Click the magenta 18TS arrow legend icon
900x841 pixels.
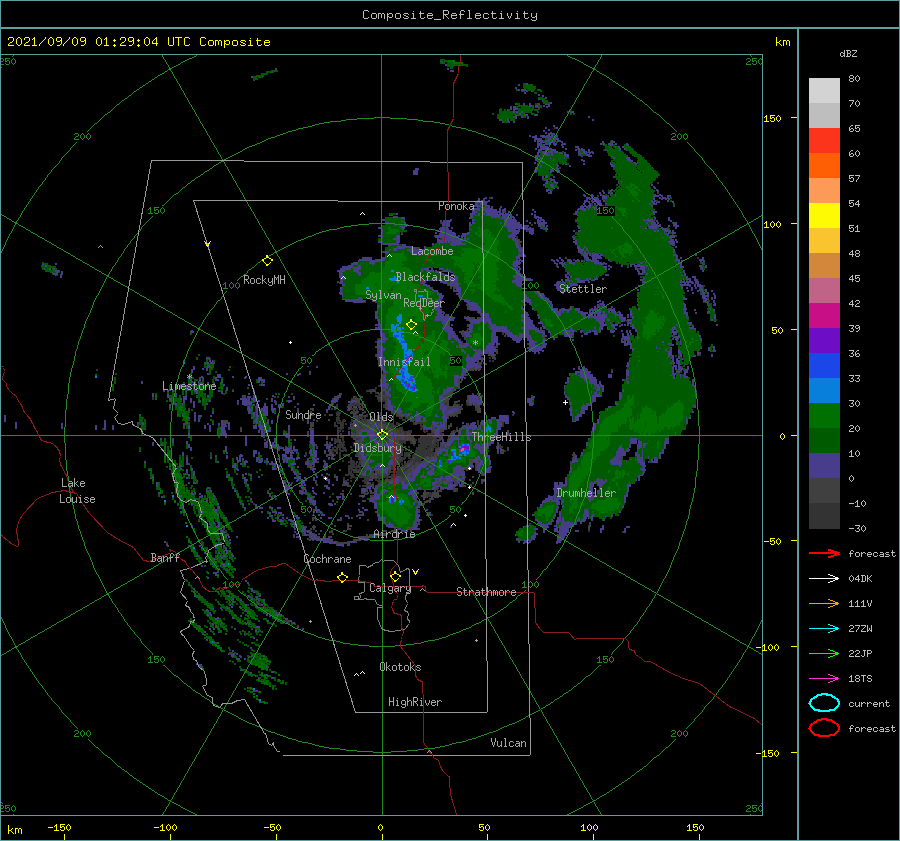point(824,678)
